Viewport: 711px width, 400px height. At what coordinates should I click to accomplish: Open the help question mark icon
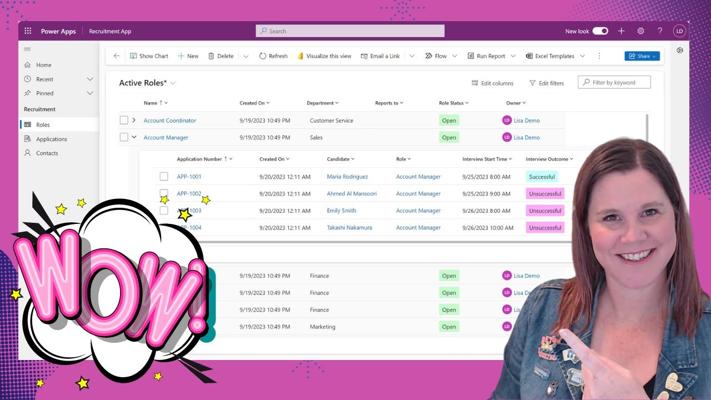click(x=660, y=31)
